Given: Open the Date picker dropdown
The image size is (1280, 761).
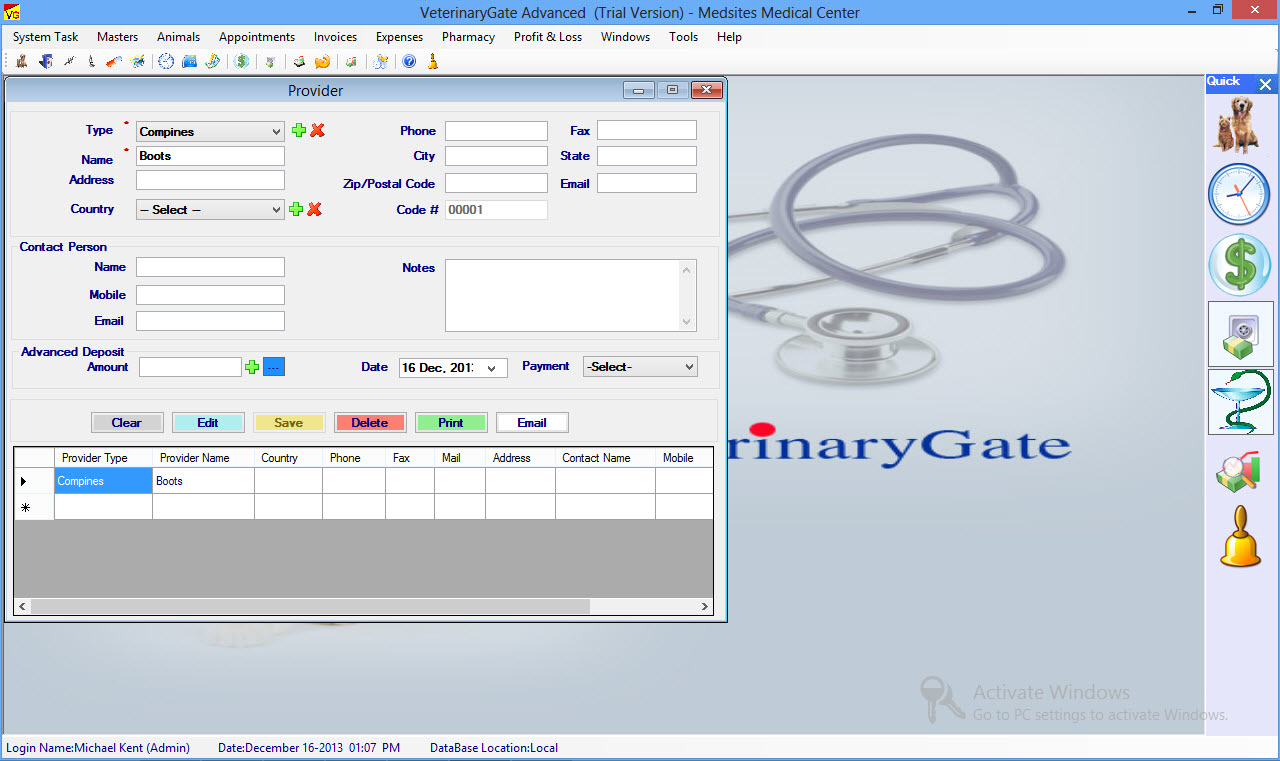Looking at the screenshot, I should 491,368.
